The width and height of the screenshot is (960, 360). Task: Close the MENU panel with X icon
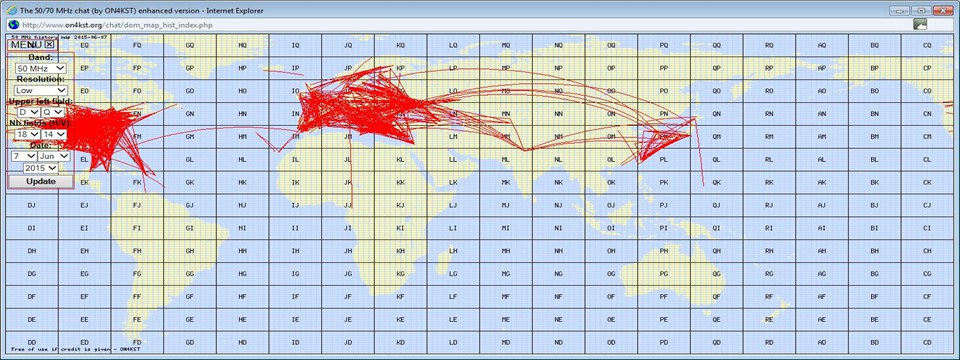coord(50,45)
